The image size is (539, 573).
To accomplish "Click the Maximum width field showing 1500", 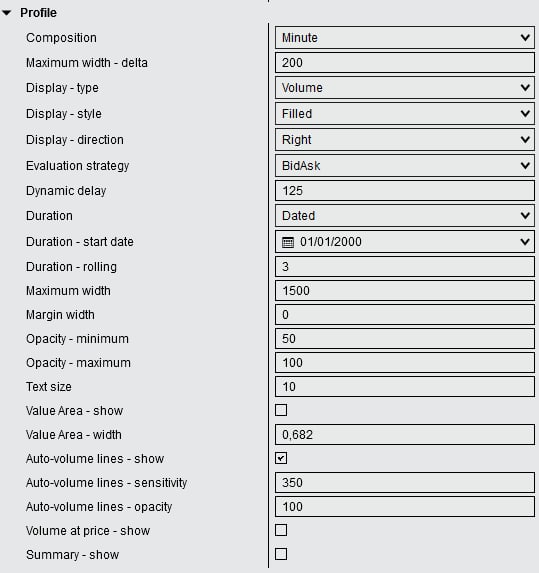I will [x=405, y=291].
